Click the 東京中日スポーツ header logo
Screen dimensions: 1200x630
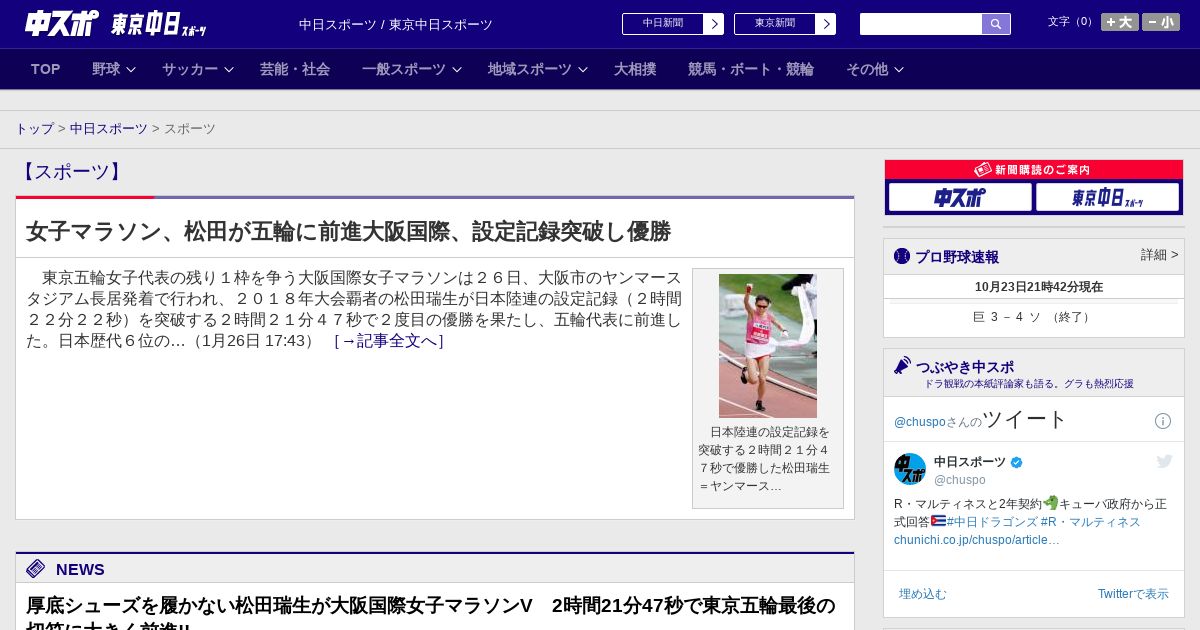coord(158,25)
